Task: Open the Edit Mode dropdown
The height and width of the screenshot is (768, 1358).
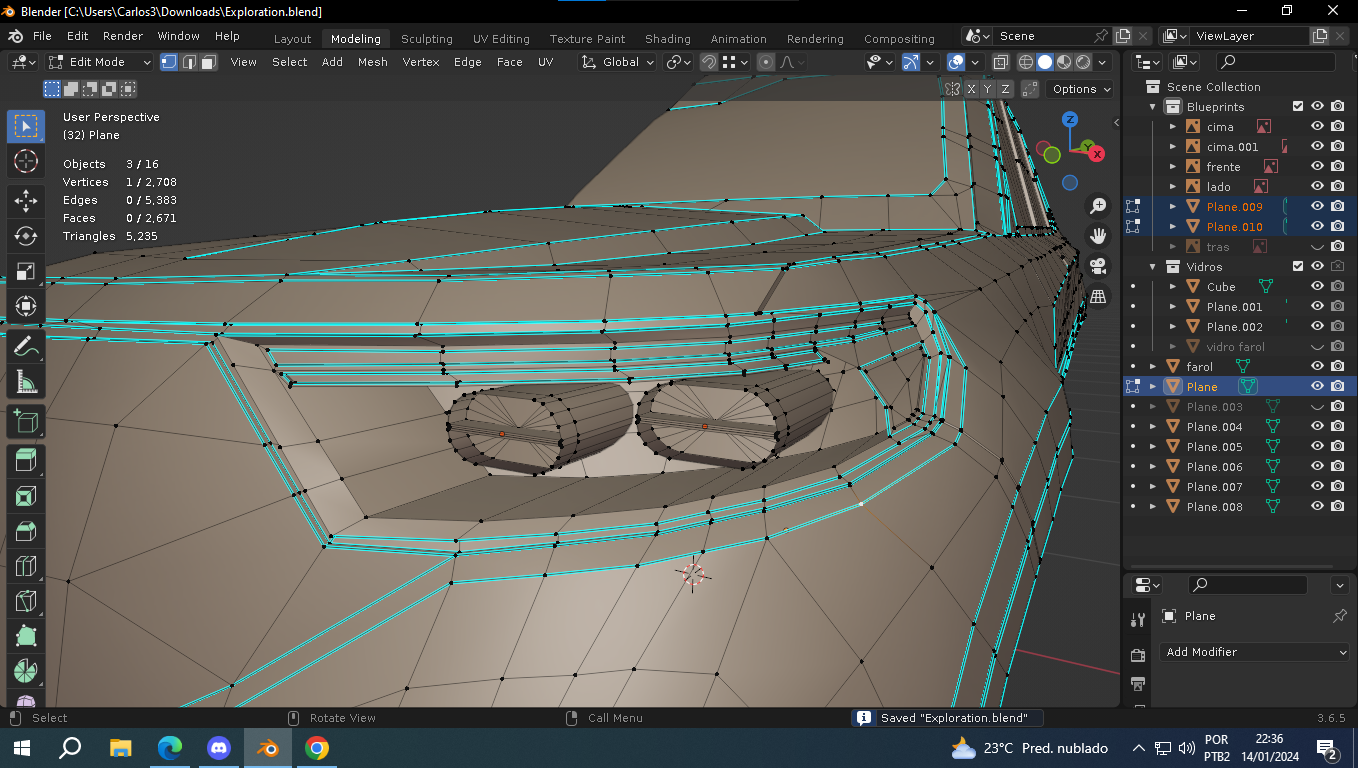Action: pos(100,62)
